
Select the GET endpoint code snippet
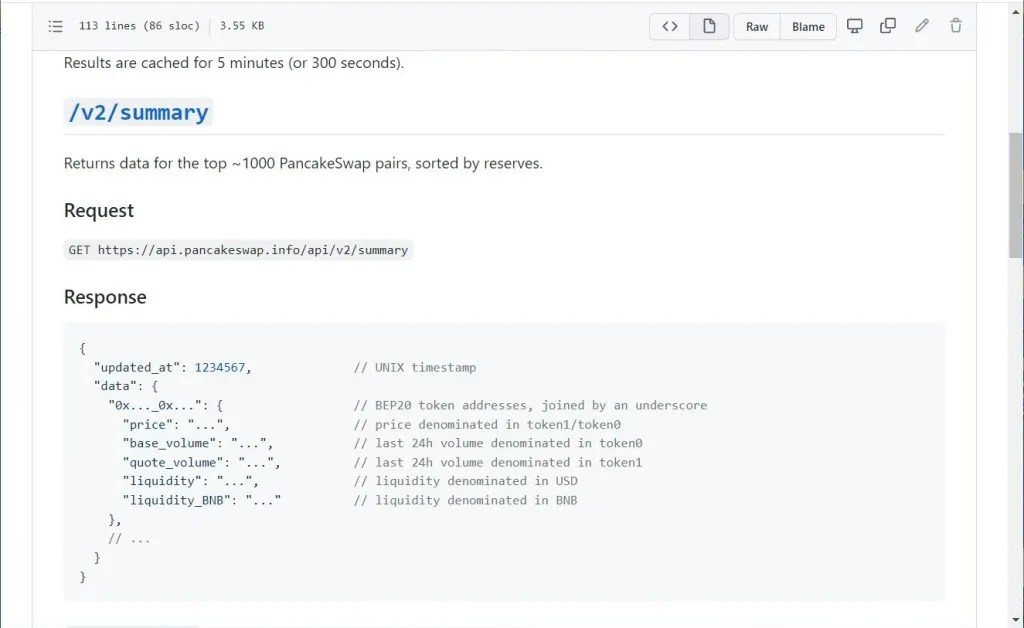(x=237, y=249)
